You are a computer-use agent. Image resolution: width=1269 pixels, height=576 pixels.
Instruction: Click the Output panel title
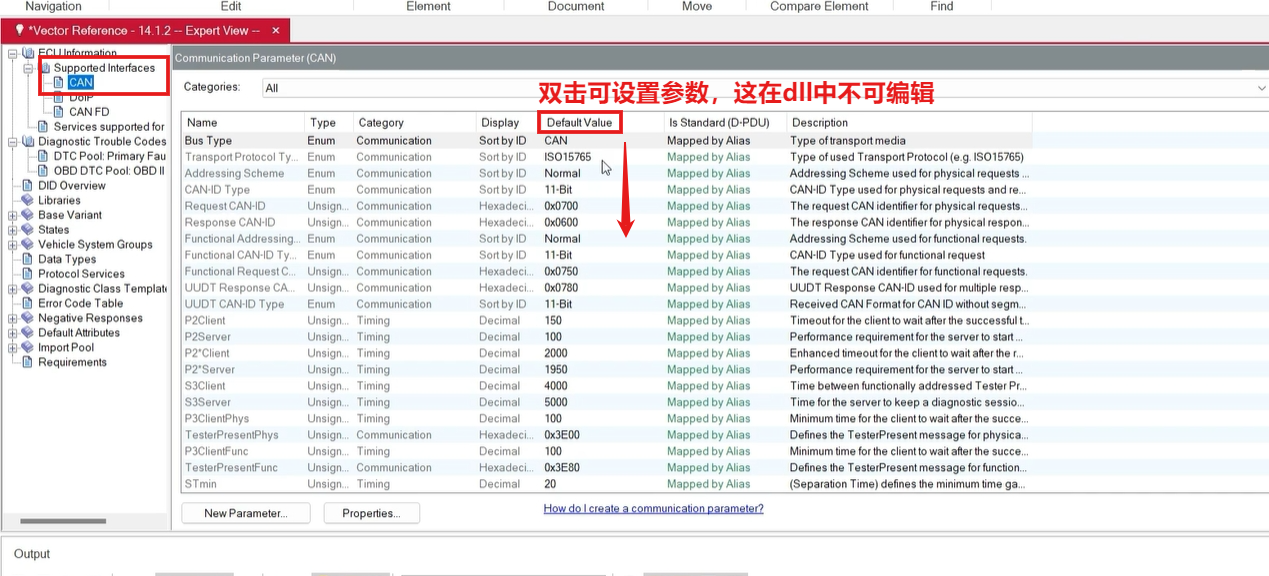[x=31, y=554]
